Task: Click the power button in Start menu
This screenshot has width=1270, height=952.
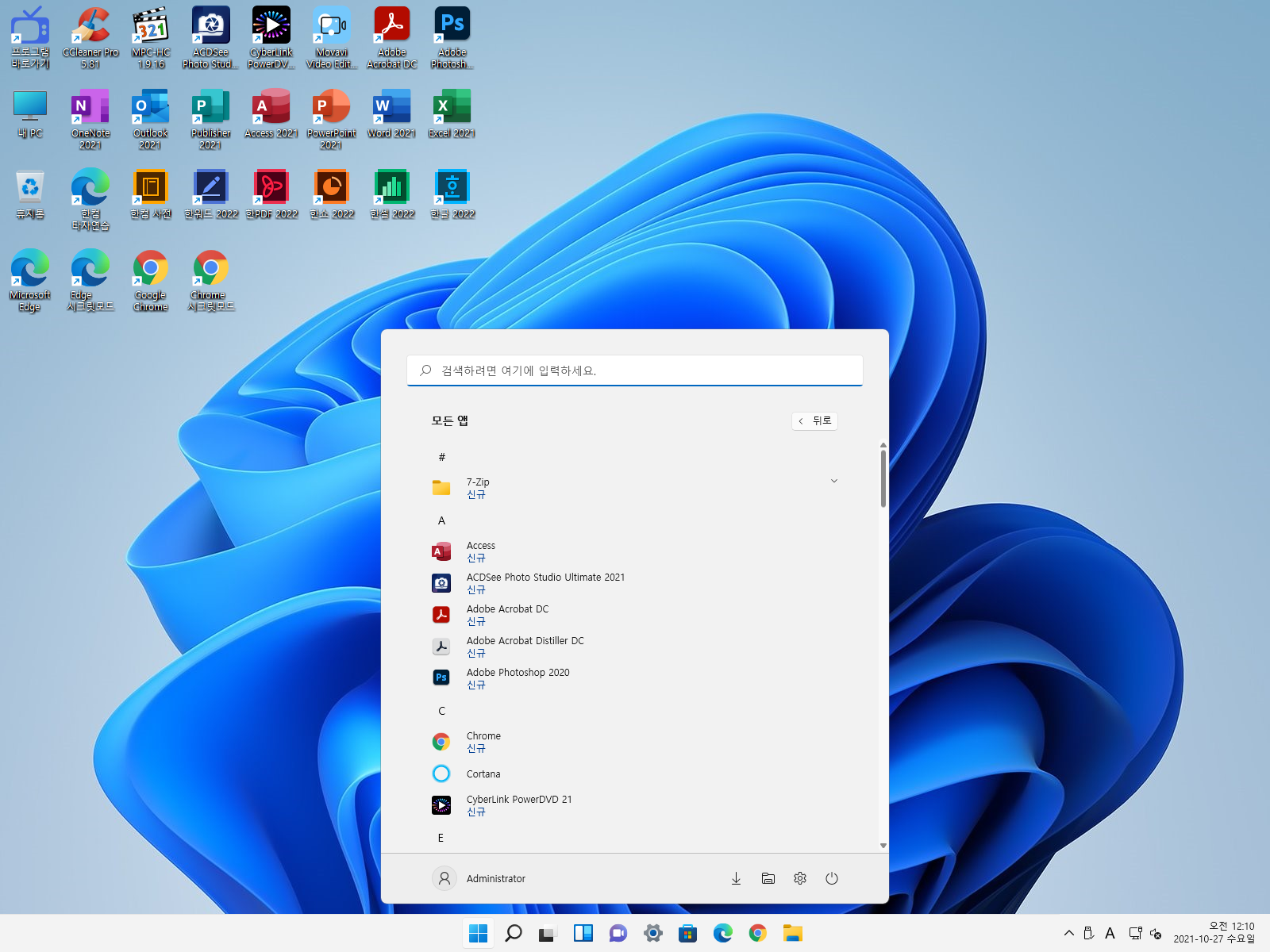Action: (x=832, y=878)
